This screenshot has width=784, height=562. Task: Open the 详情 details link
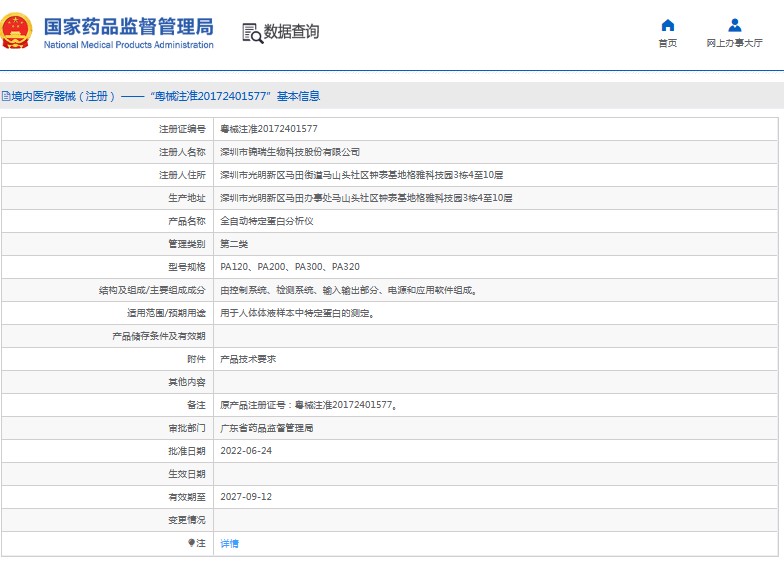230,543
